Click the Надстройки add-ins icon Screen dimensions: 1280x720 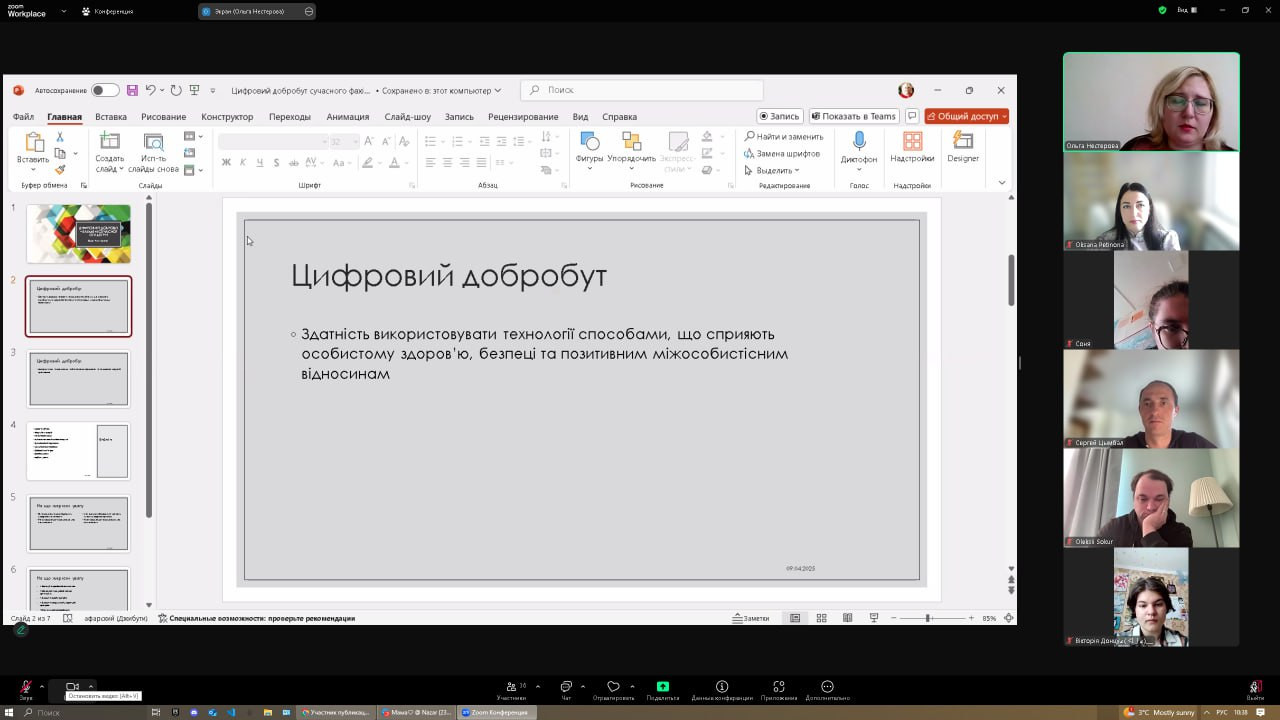[x=912, y=142]
